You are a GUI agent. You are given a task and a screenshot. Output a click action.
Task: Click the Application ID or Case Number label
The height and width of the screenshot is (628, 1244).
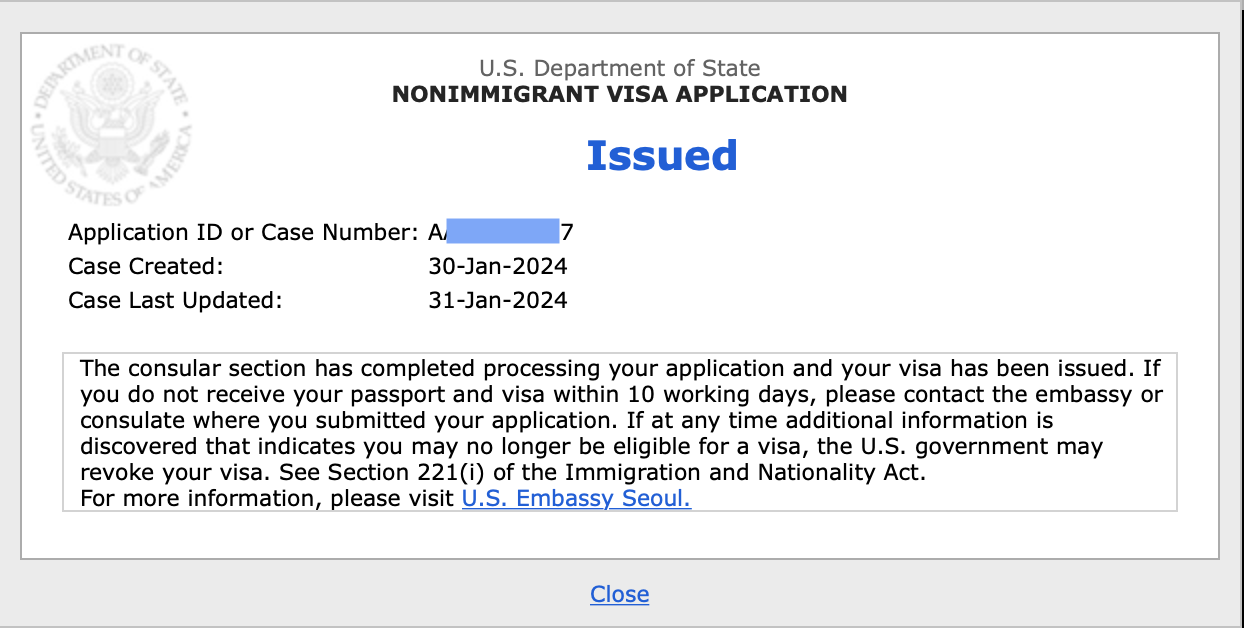point(243,233)
